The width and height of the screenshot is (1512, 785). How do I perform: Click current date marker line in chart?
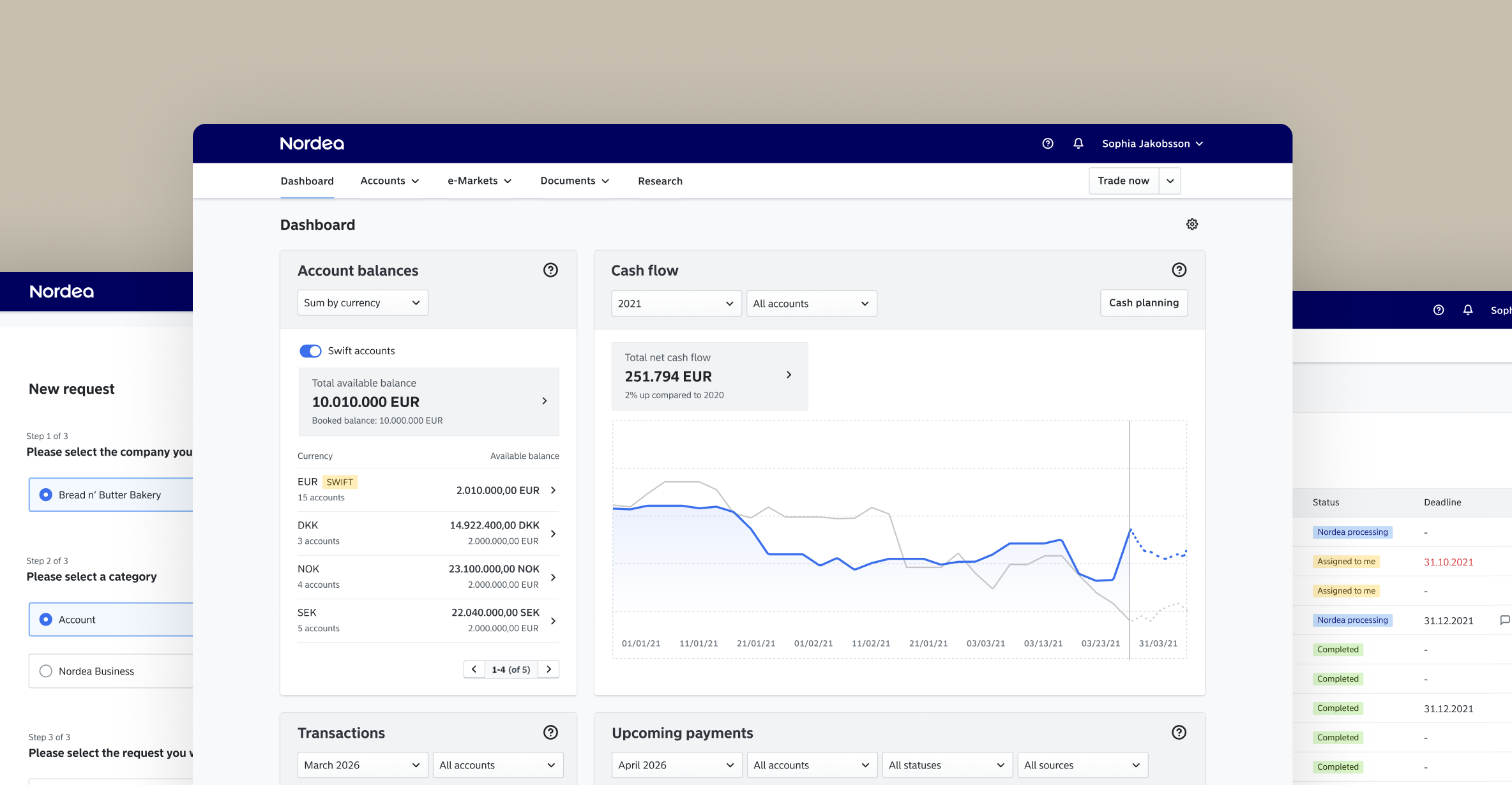(1130, 540)
